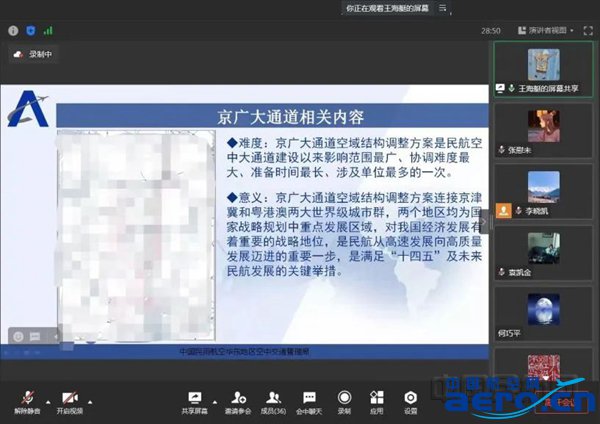The height and width of the screenshot is (424, 600).
Task: Open the share screen (共享屏幕) tool
Action: 193,397
